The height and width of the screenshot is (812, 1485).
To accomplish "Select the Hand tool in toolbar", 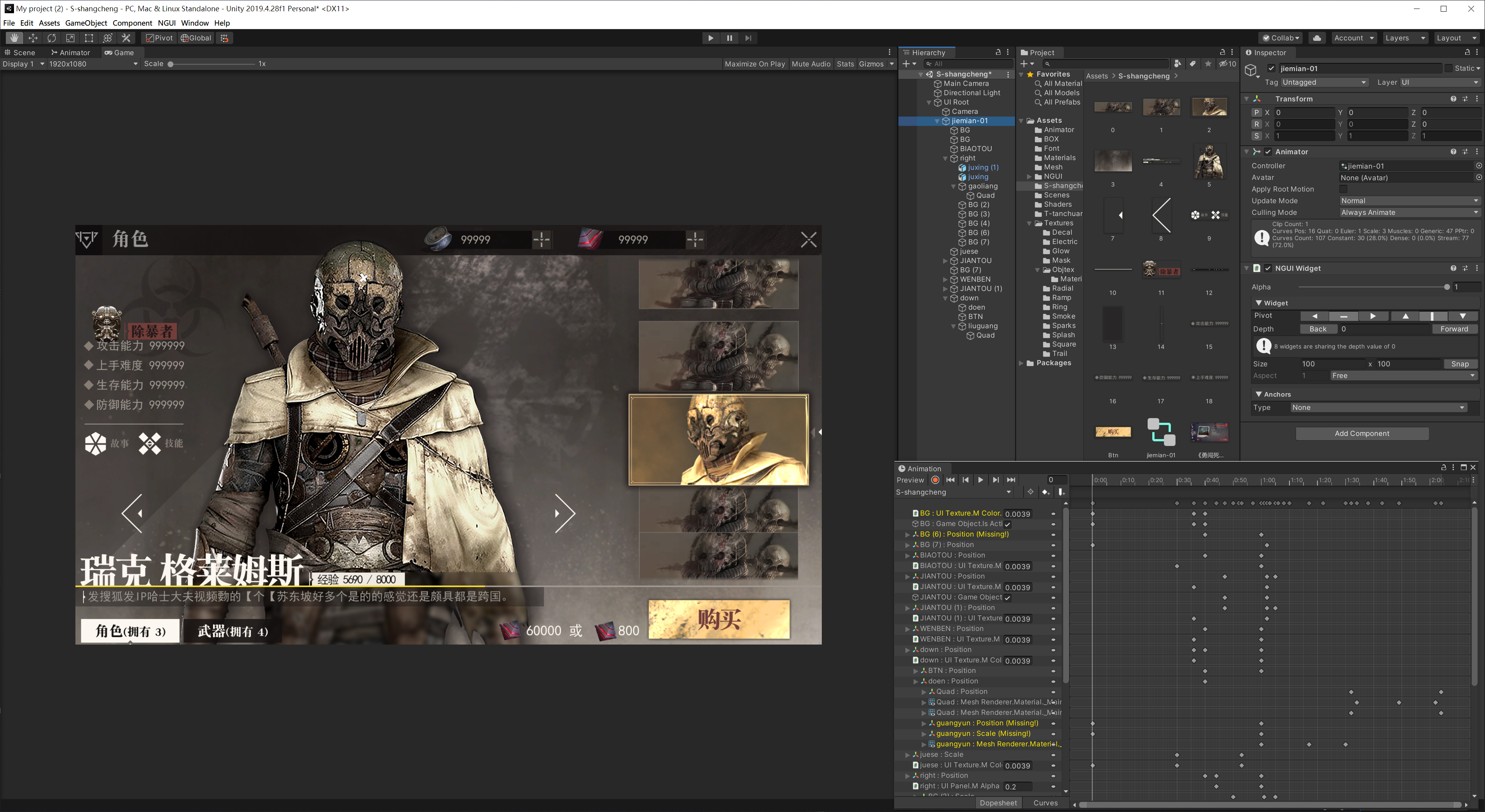I will coord(14,38).
